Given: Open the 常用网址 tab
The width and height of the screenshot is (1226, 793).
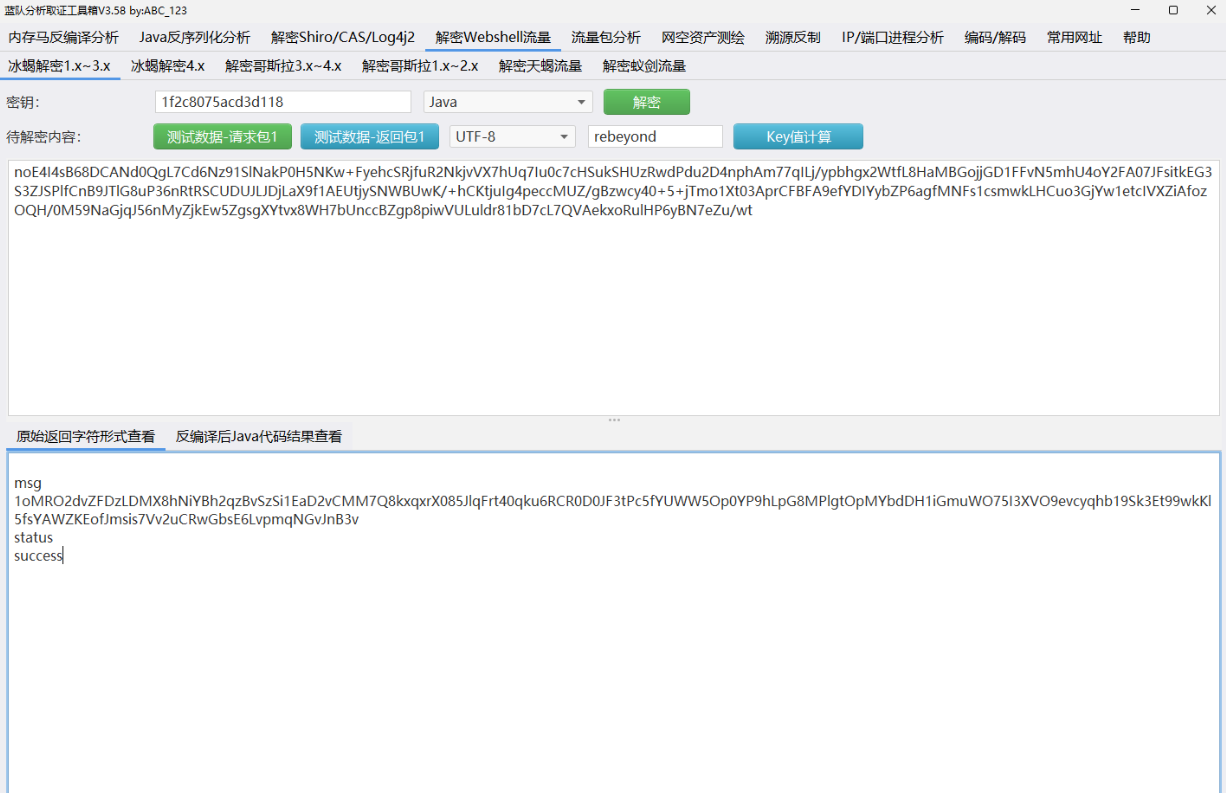Looking at the screenshot, I should point(1074,37).
